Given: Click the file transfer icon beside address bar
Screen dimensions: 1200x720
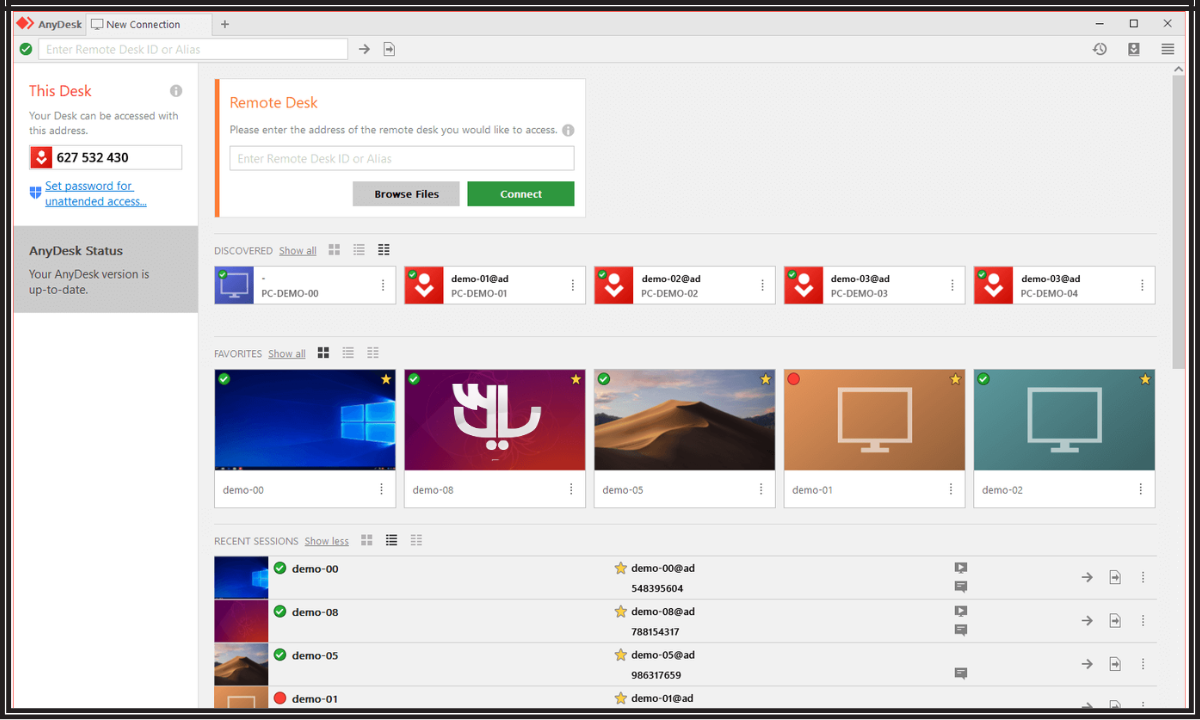Looking at the screenshot, I should click(389, 49).
